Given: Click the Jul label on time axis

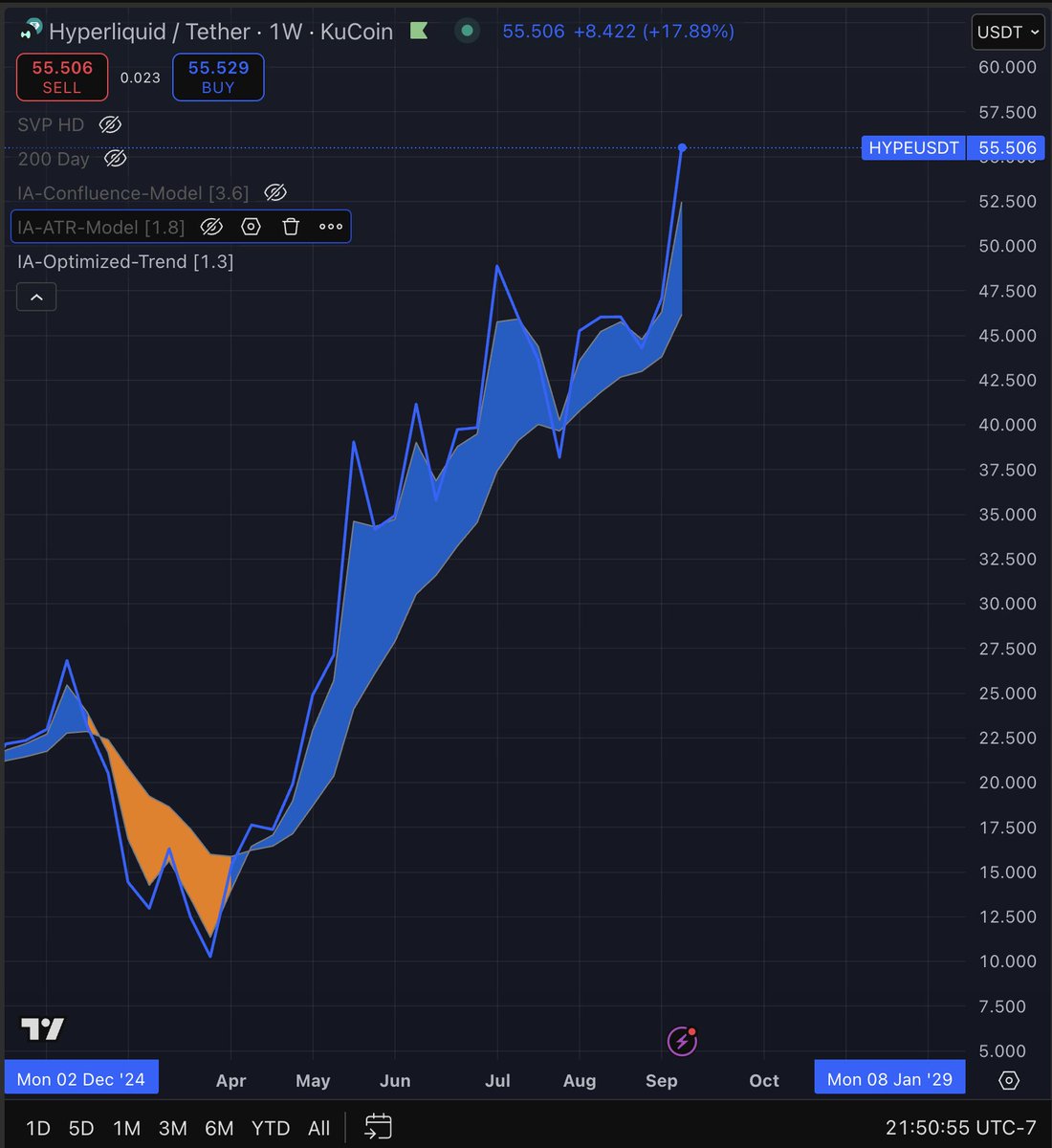Looking at the screenshot, I should click(x=497, y=1080).
